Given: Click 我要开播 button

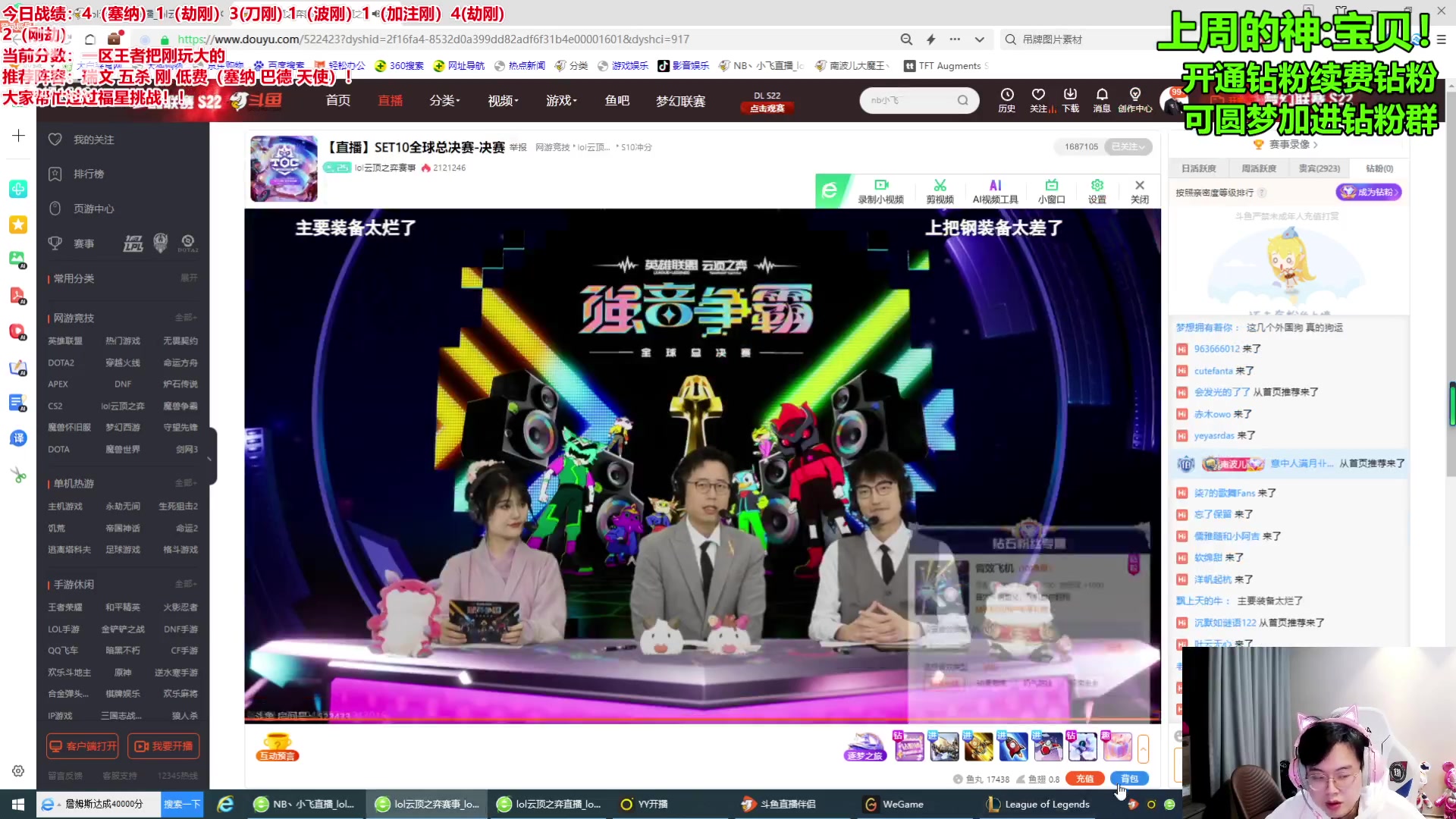Looking at the screenshot, I should (164, 746).
